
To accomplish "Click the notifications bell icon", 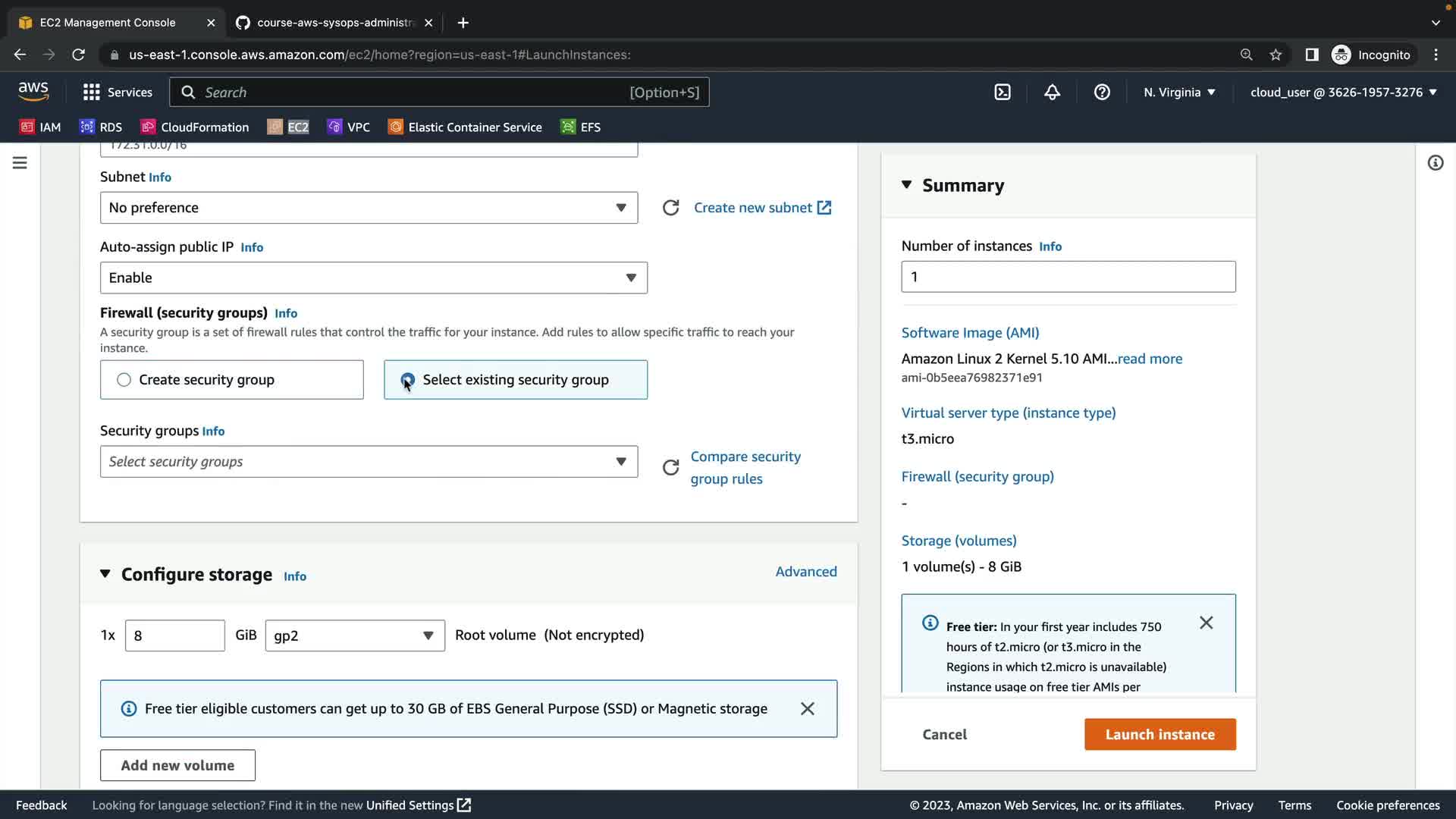I will [1052, 92].
